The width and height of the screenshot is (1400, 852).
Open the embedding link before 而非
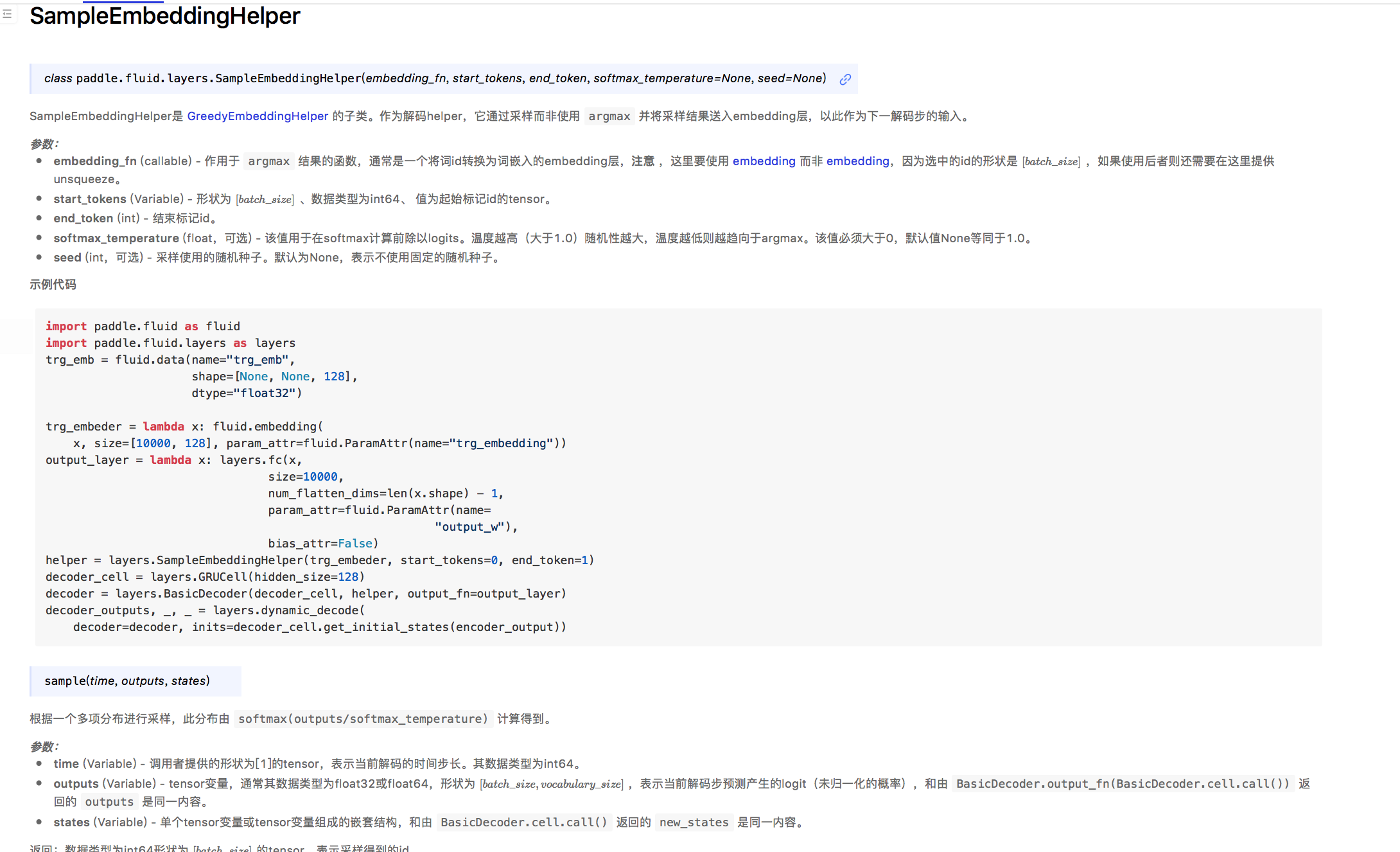point(764,161)
